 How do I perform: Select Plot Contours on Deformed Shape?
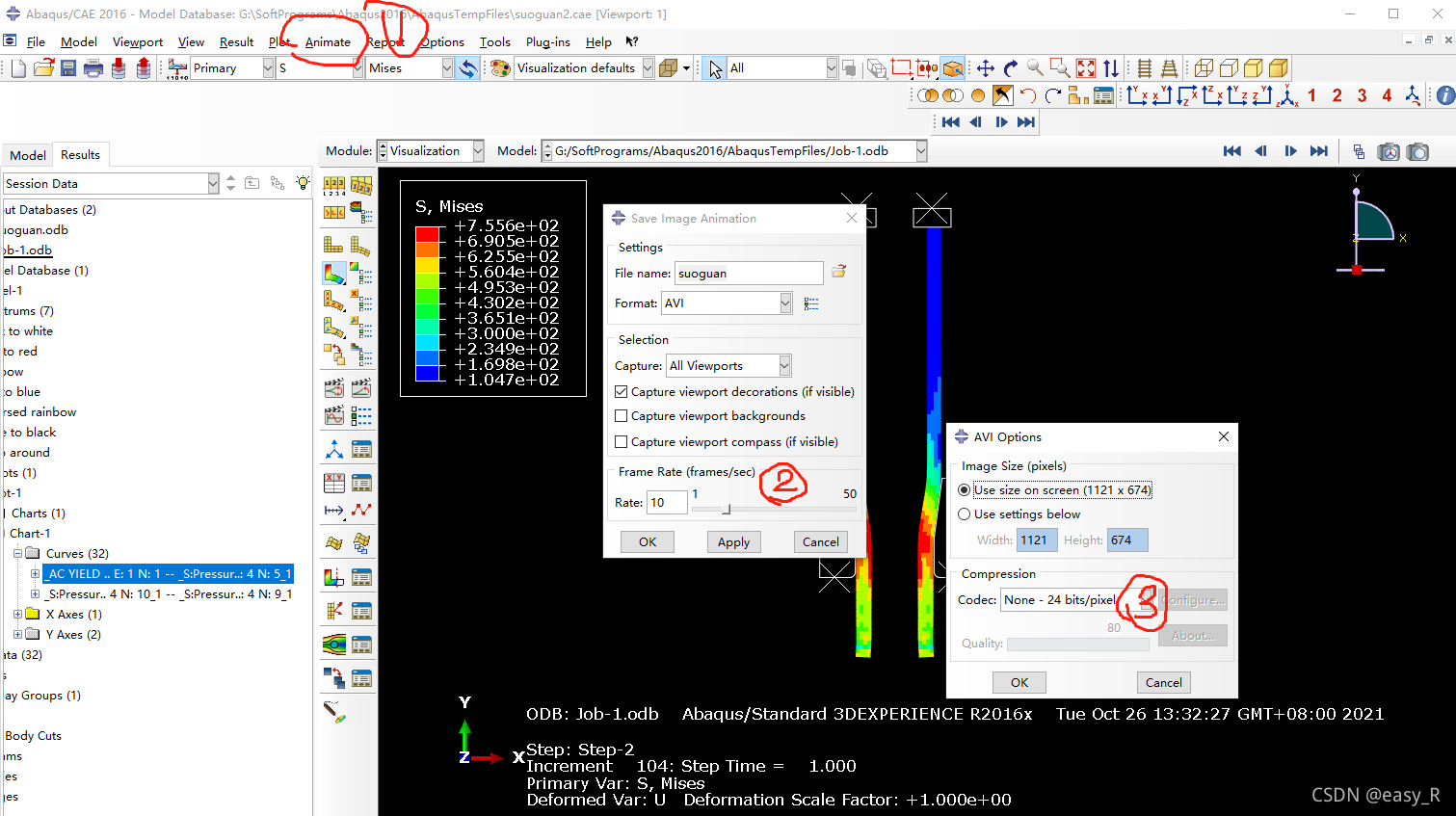pos(333,274)
